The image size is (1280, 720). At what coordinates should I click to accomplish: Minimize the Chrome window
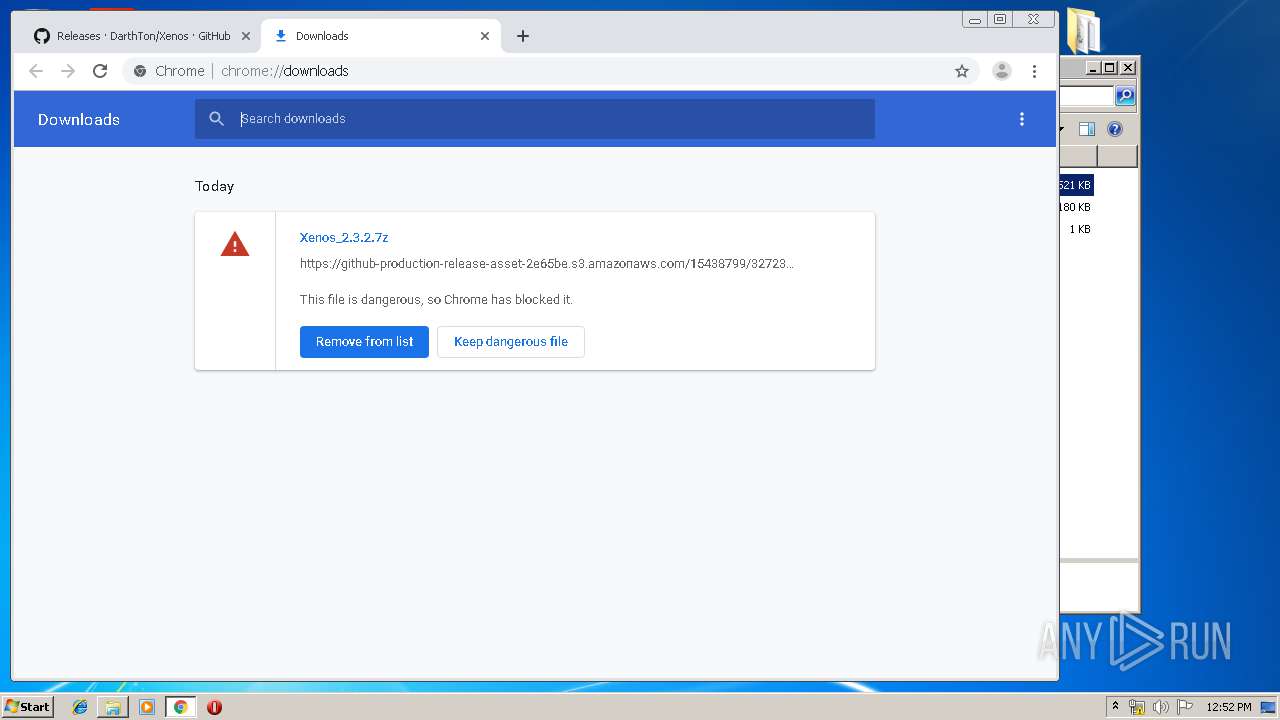click(975, 19)
